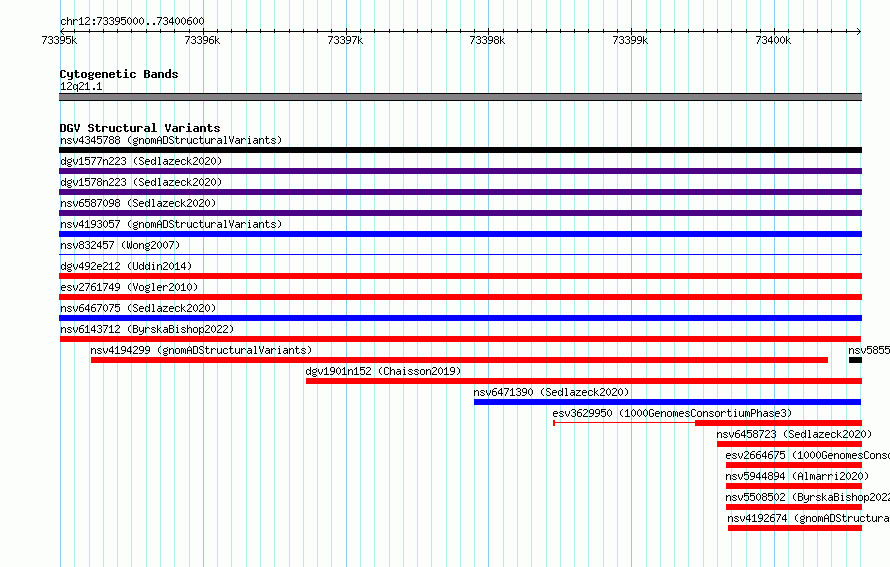Click the chr12:73395000..73400600 region label
The height and width of the screenshot is (567, 890).
click(x=132, y=21)
